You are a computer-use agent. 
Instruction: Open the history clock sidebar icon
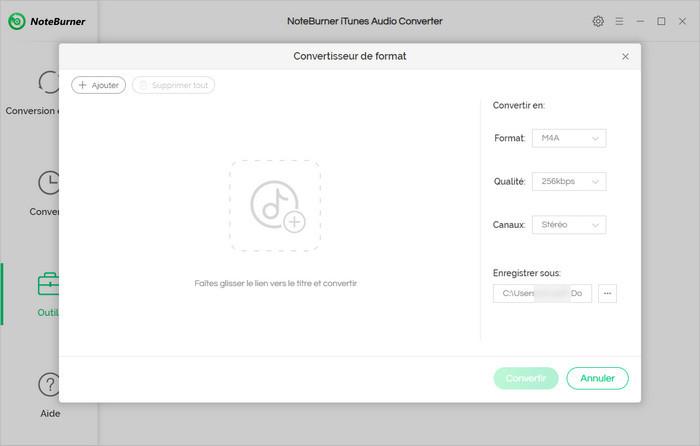[x=49, y=183]
